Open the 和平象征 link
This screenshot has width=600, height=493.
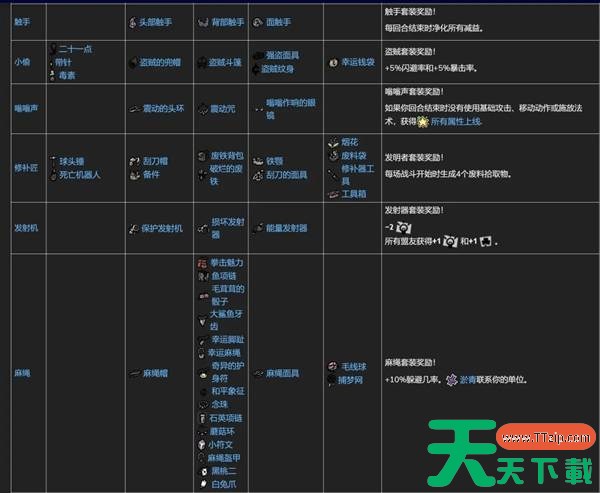(228, 391)
